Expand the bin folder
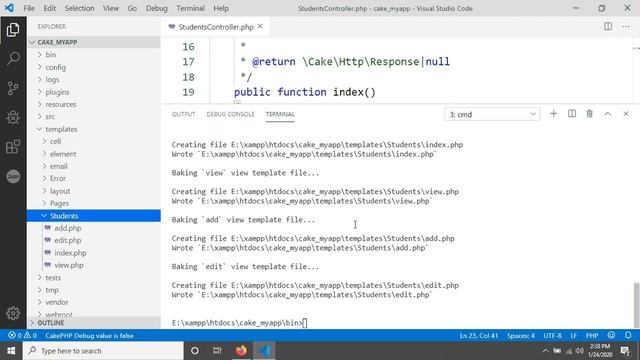 point(93,54)
